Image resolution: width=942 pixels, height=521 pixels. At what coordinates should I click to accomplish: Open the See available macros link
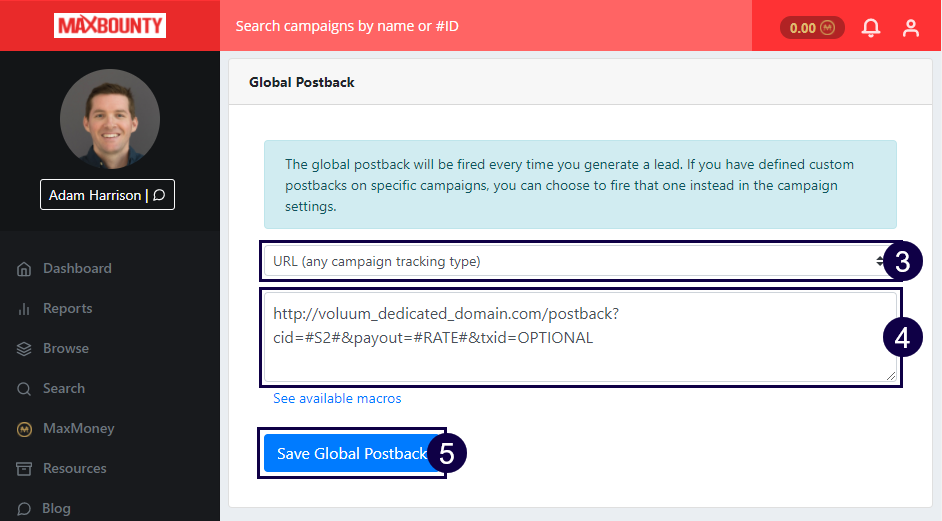point(337,399)
